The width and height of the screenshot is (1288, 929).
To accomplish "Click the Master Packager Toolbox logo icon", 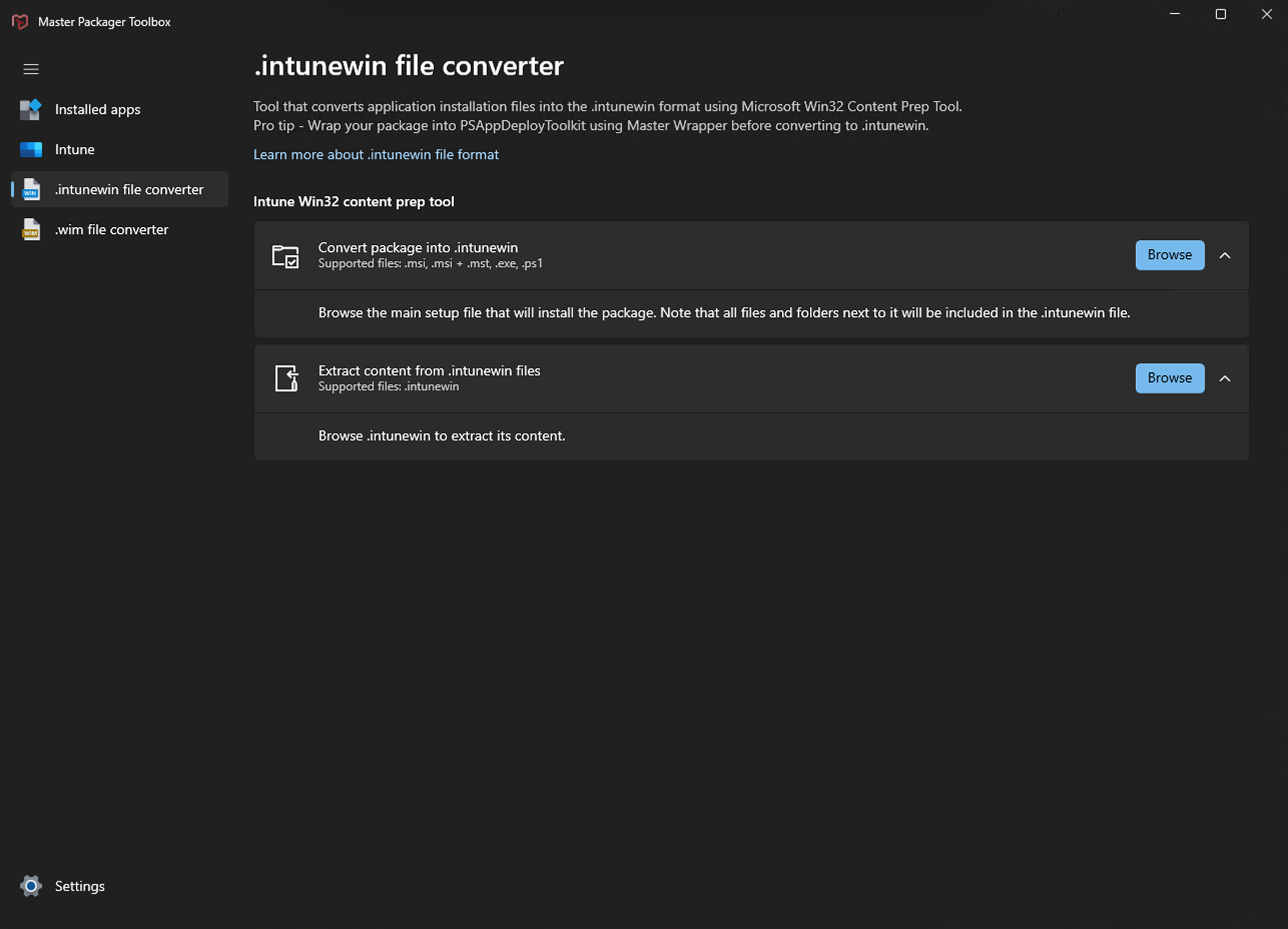I will tap(20, 22).
